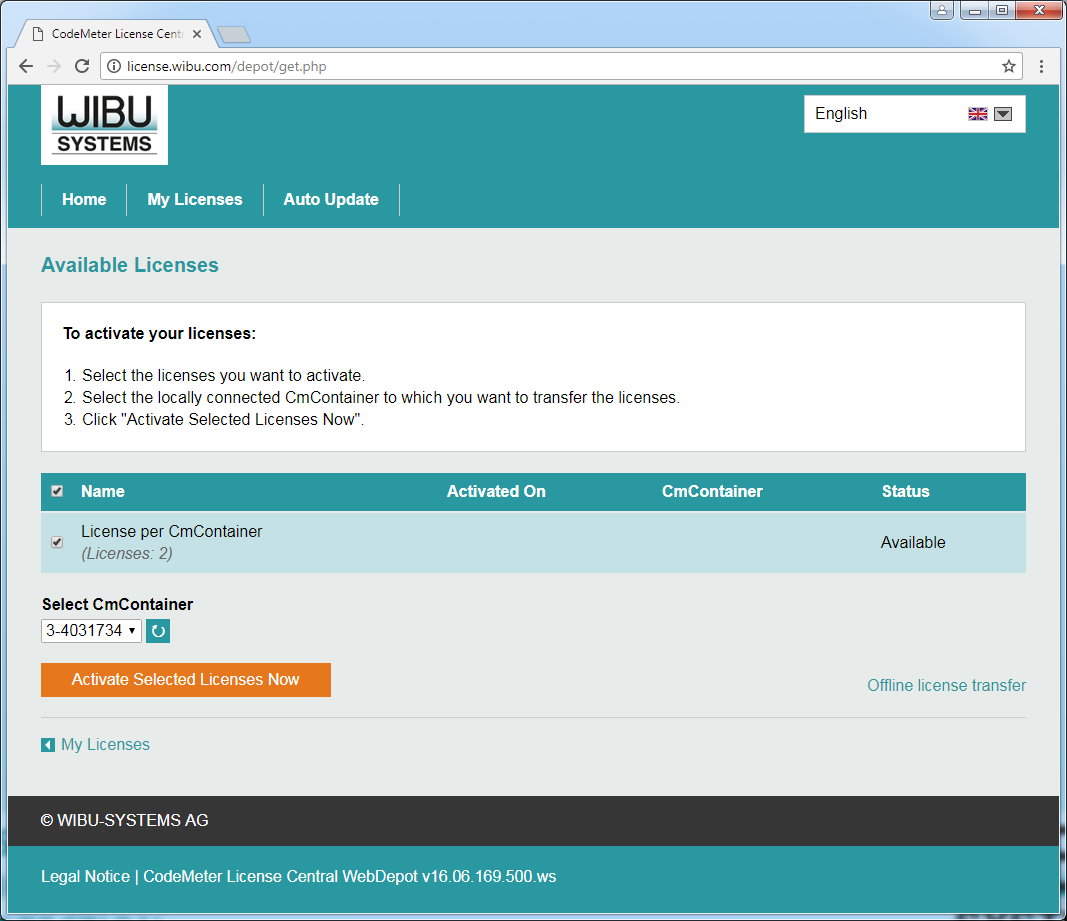Screen dimensions: 1067x921
Task: Refresh the CmContainer list
Action: pos(158,631)
